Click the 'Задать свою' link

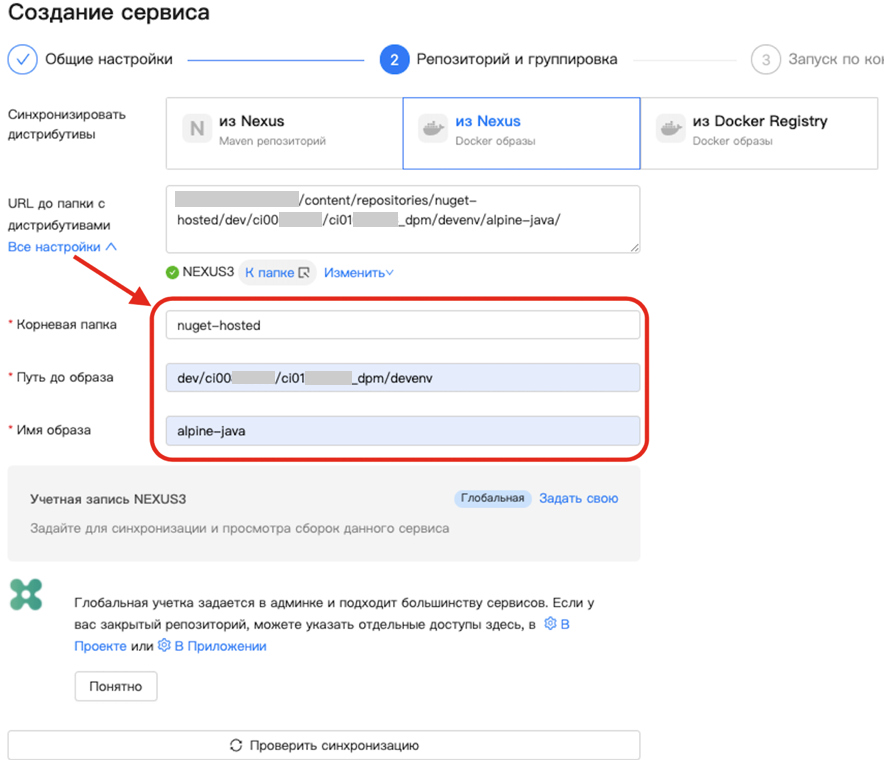(578, 498)
